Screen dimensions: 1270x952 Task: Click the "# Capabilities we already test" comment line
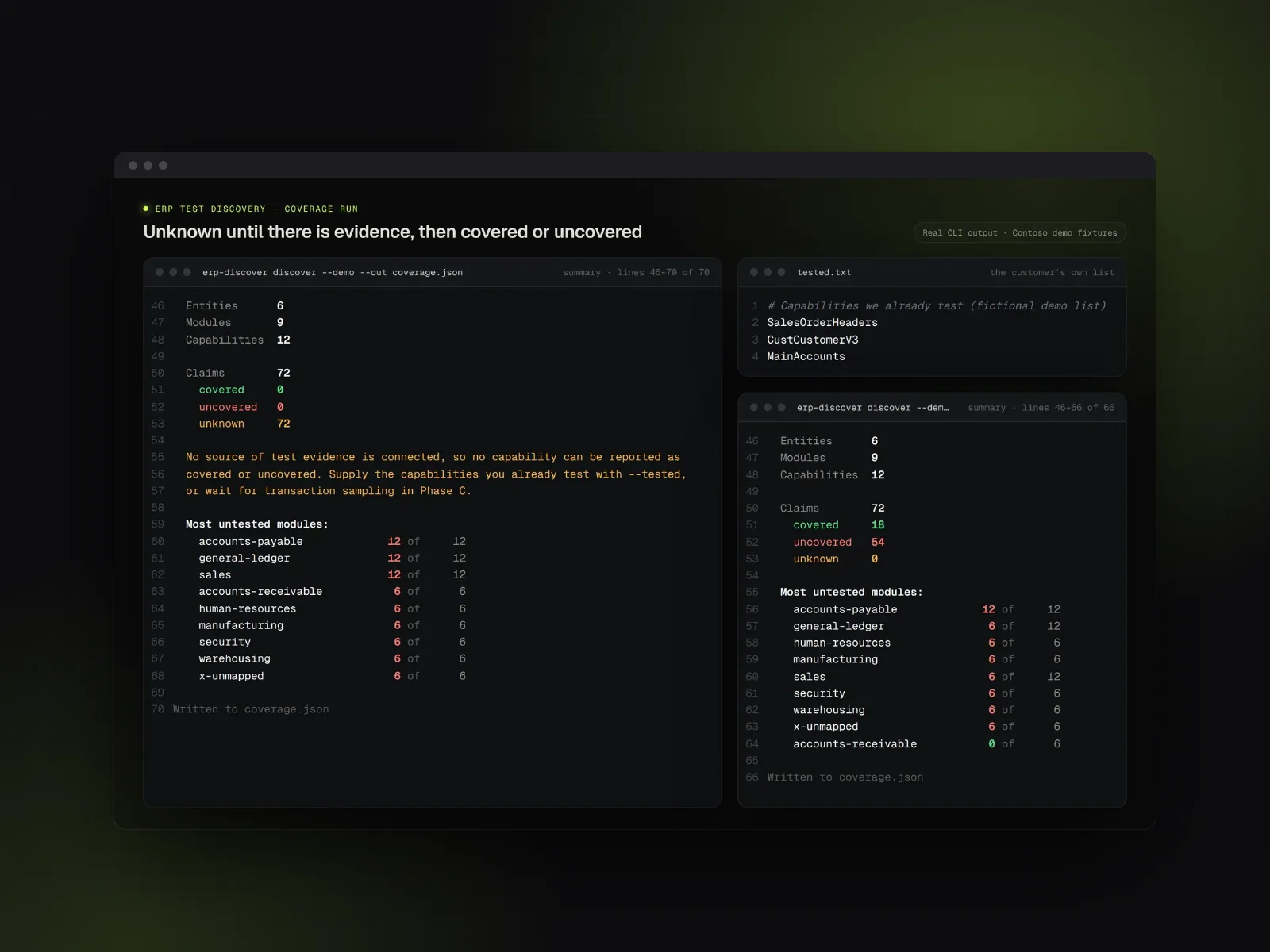[937, 306]
